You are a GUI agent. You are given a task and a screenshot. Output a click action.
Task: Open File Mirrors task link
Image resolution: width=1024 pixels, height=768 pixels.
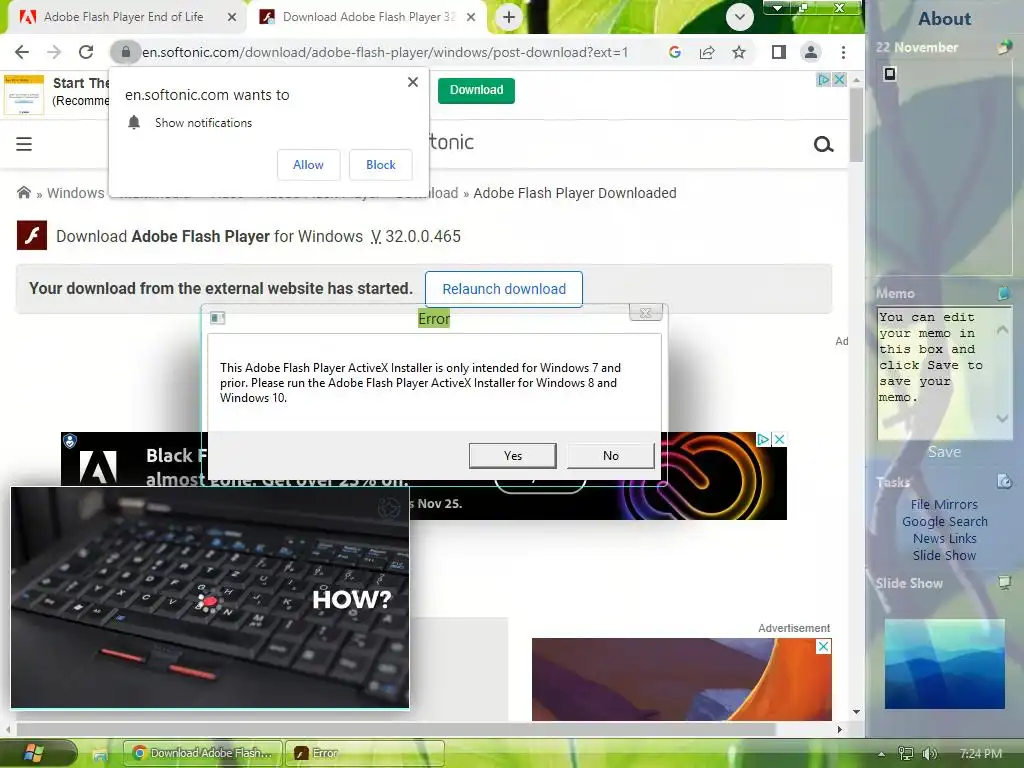[944, 504]
